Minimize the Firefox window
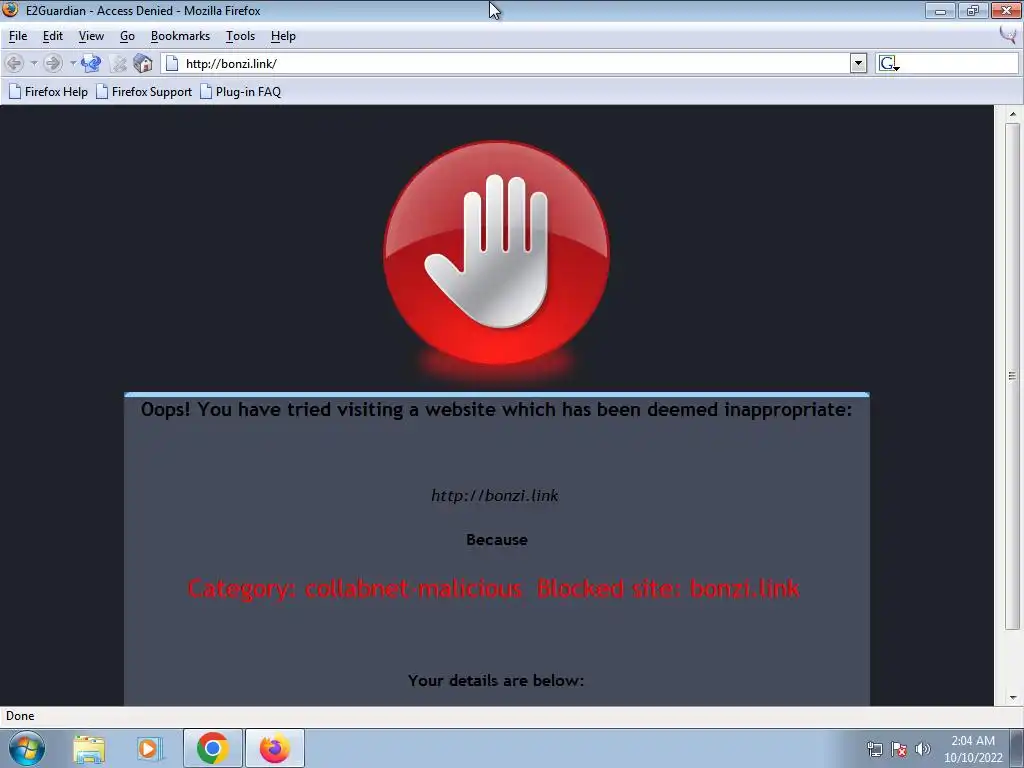1024x768 pixels. (x=940, y=10)
